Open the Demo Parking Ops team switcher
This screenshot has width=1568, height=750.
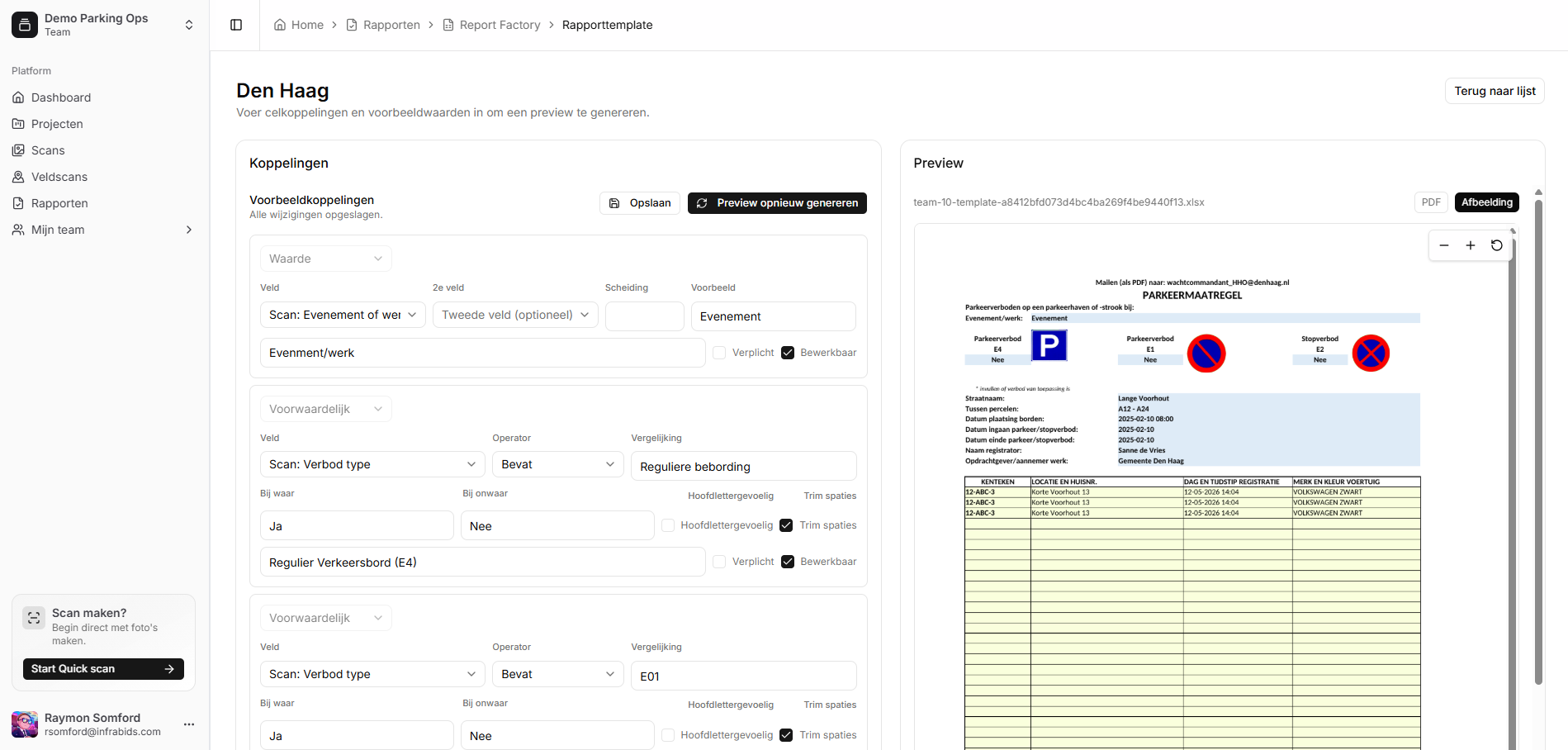104,25
